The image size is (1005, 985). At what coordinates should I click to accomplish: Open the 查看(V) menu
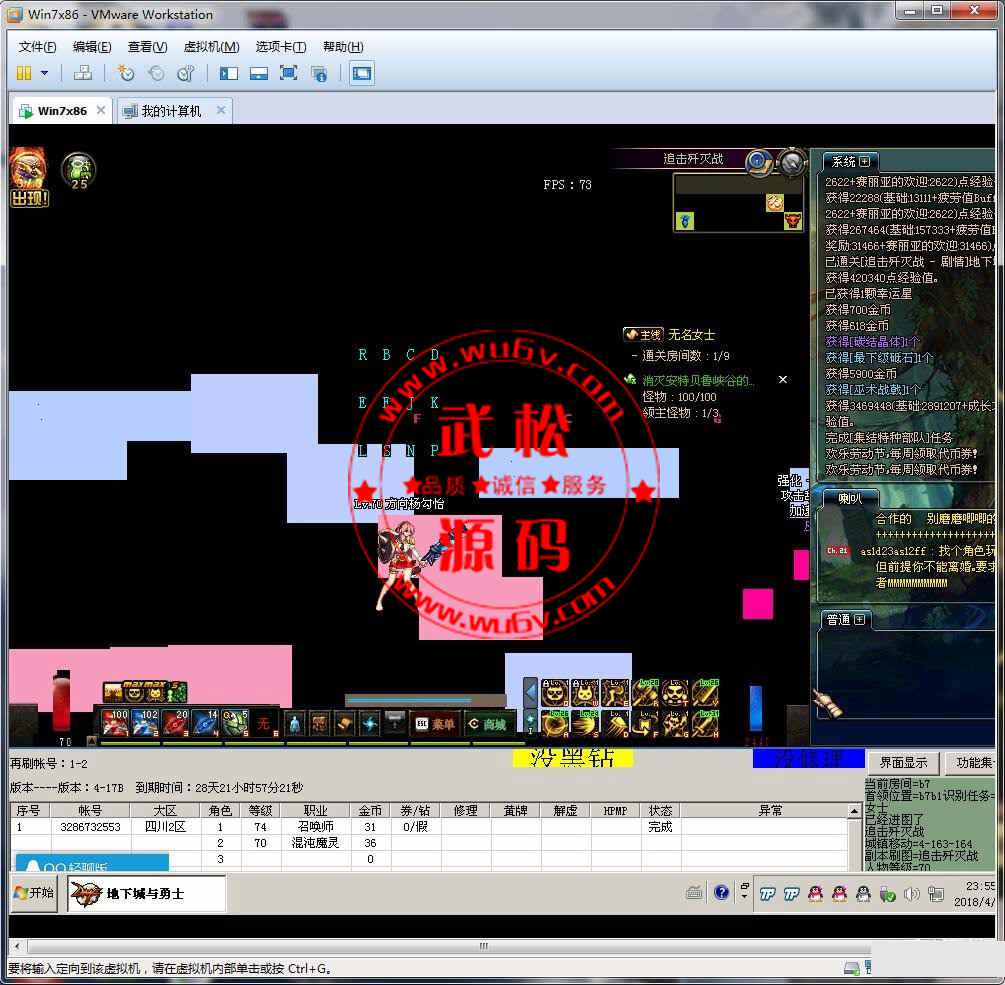[147, 47]
